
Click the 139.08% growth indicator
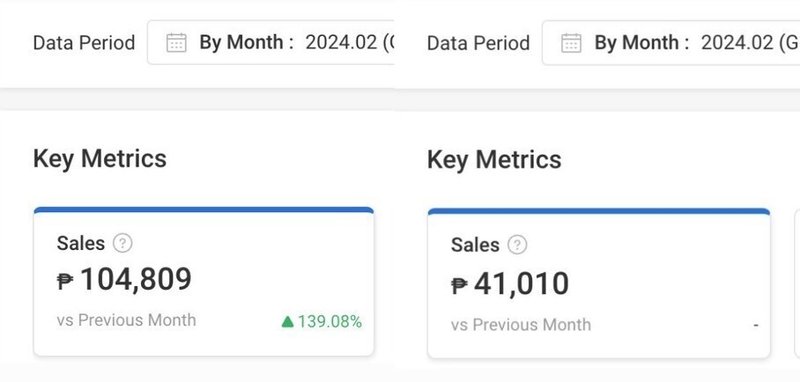(322, 322)
